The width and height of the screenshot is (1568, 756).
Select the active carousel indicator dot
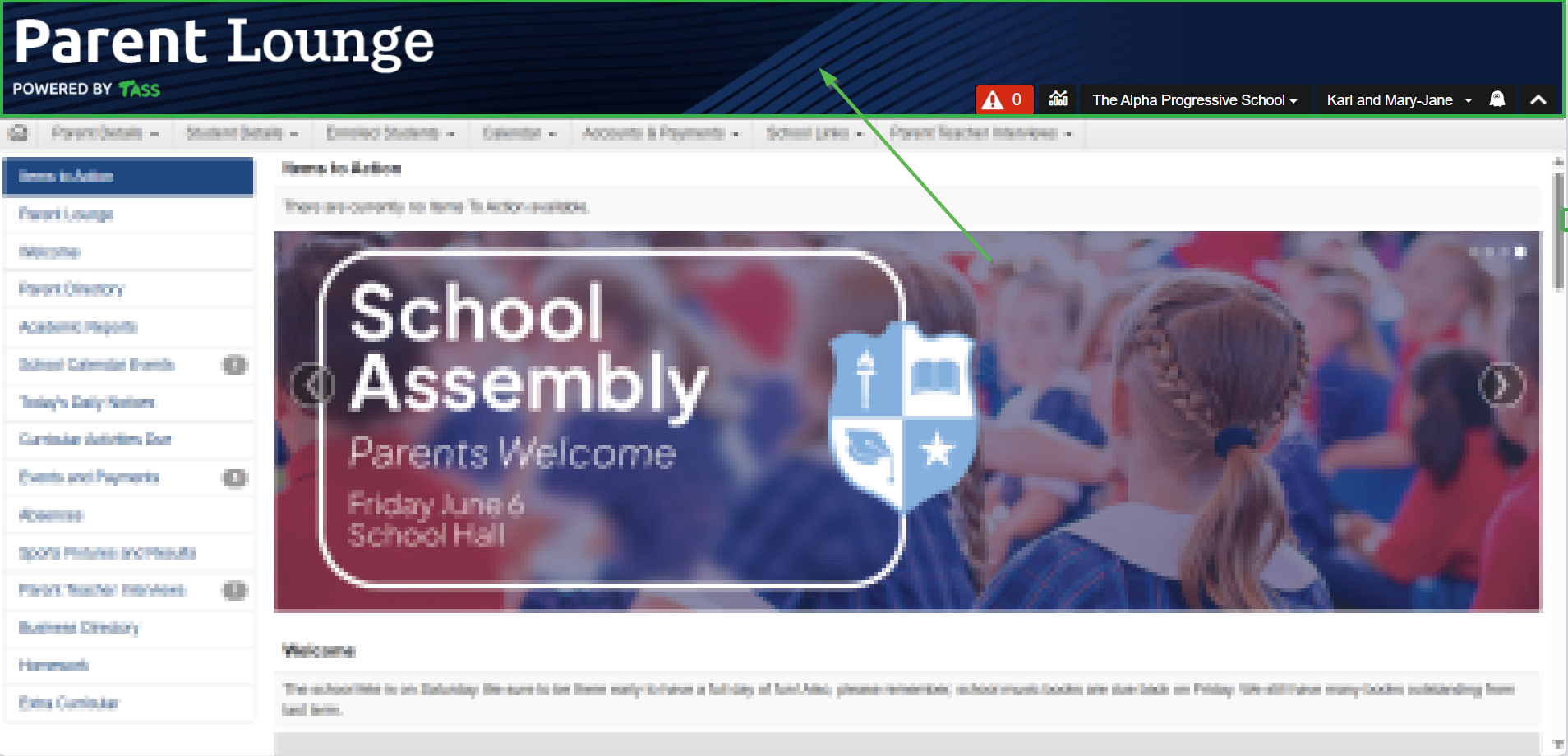click(x=1520, y=252)
